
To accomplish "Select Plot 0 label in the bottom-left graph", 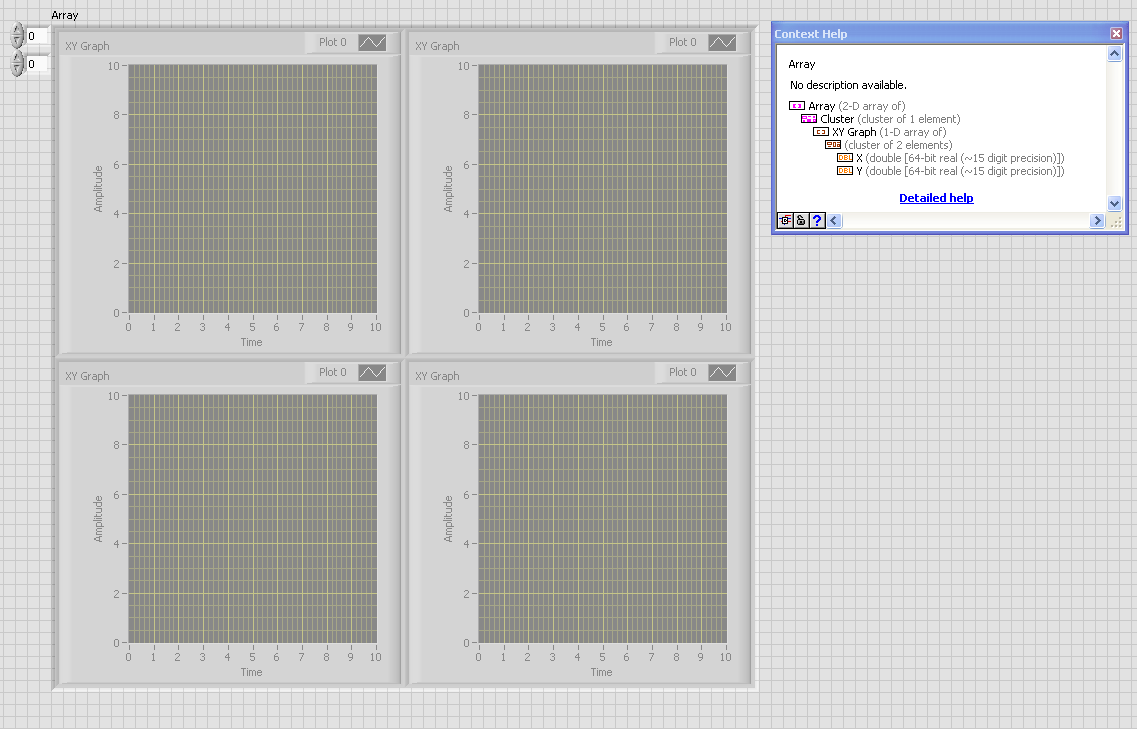I will [x=333, y=372].
